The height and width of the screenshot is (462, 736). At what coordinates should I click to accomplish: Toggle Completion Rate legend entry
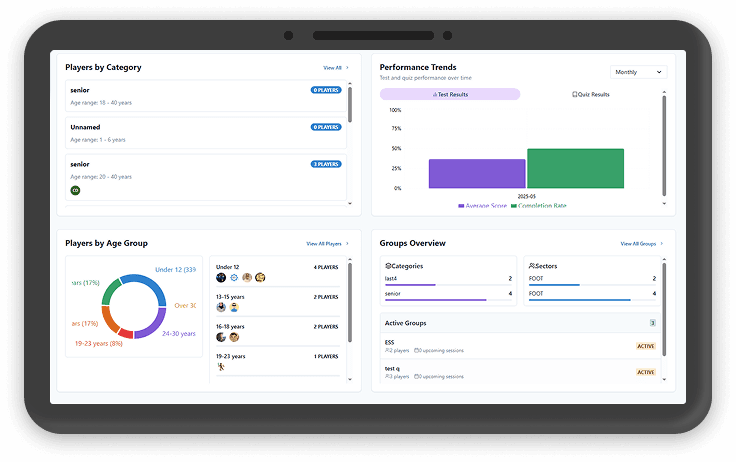tap(539, 206)
